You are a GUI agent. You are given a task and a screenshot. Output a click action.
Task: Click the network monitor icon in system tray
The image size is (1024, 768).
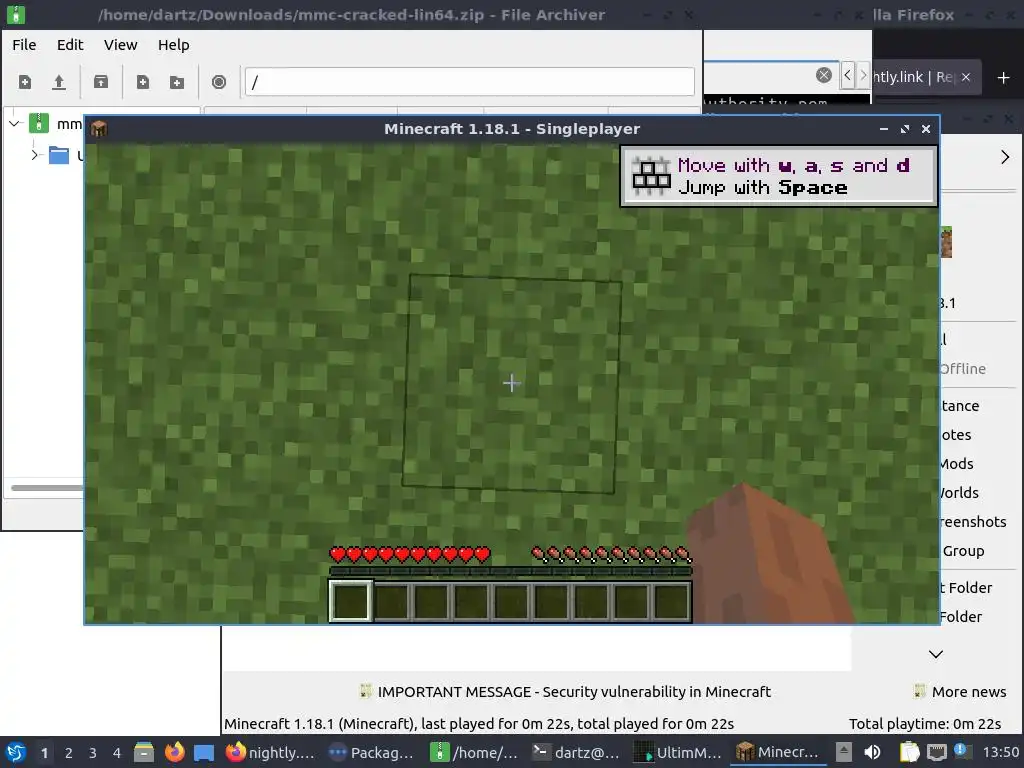point(937,752)
